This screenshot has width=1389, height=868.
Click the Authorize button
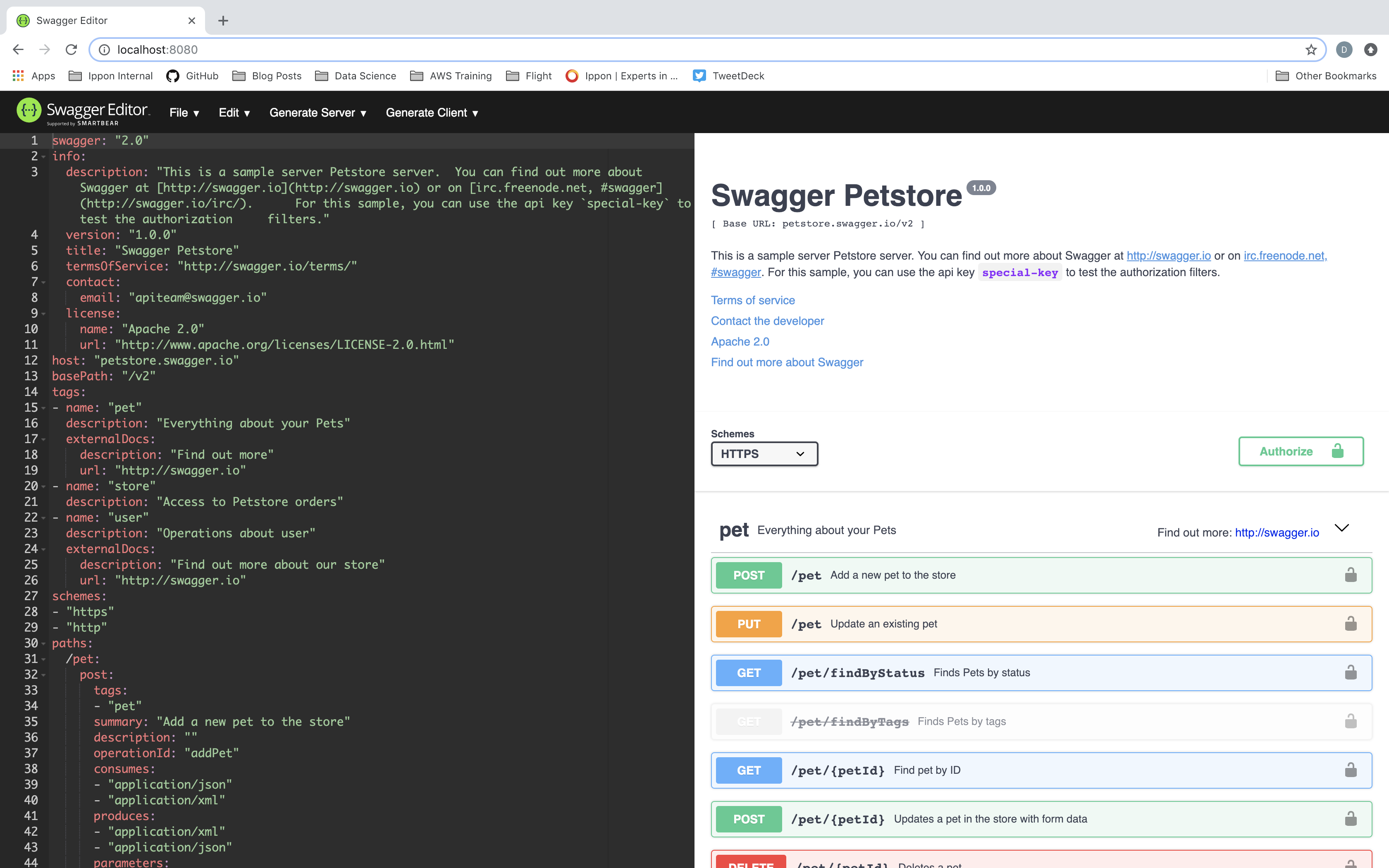1300,451
